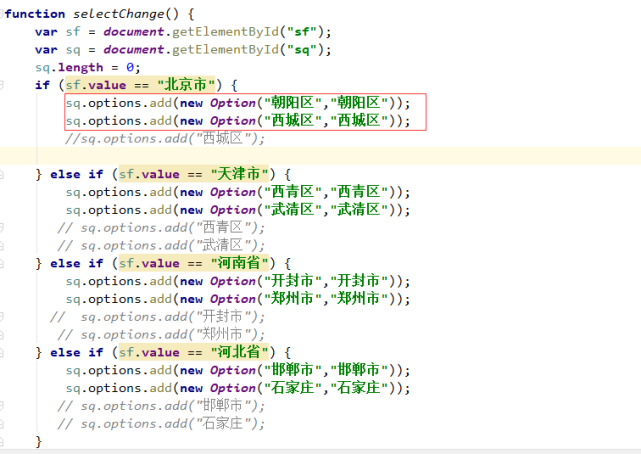Click the first "开封市" Option argument
The height and width of the screenshot is (454, 641).
click(293, 281)
